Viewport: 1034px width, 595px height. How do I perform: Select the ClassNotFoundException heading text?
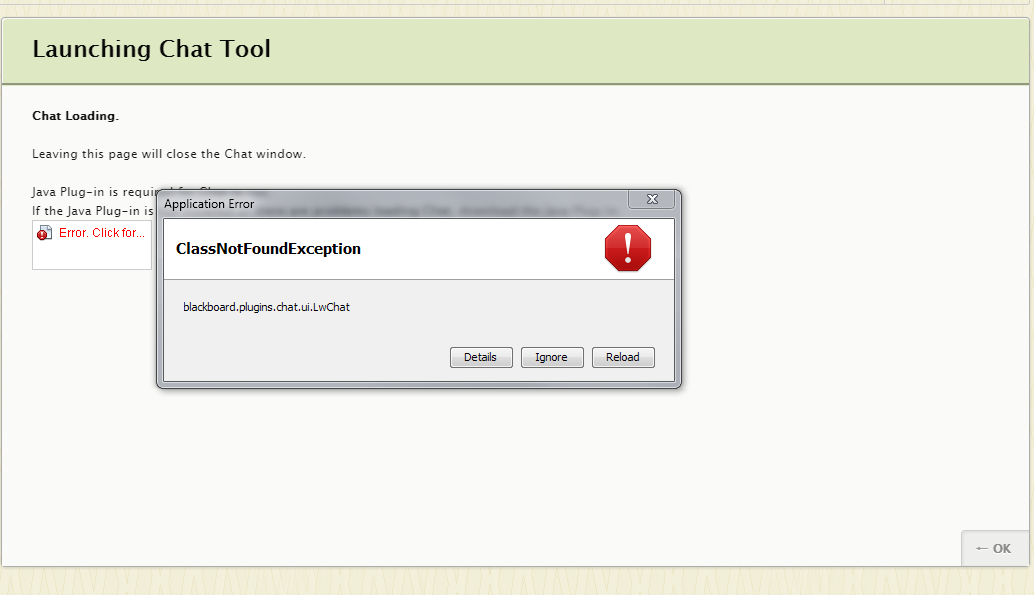[268, 249]
